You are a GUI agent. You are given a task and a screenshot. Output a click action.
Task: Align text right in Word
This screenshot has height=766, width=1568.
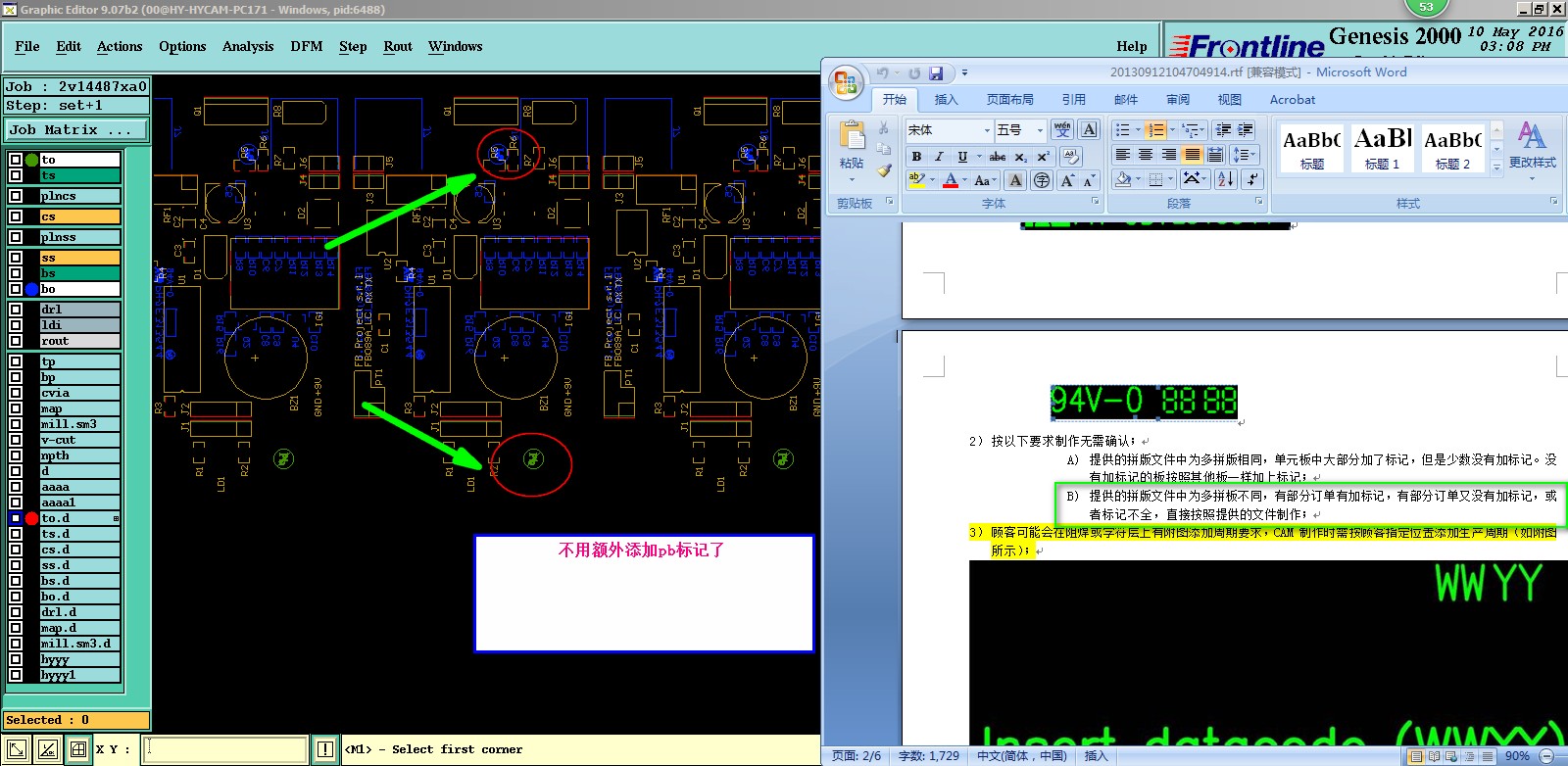[1169, 155]
